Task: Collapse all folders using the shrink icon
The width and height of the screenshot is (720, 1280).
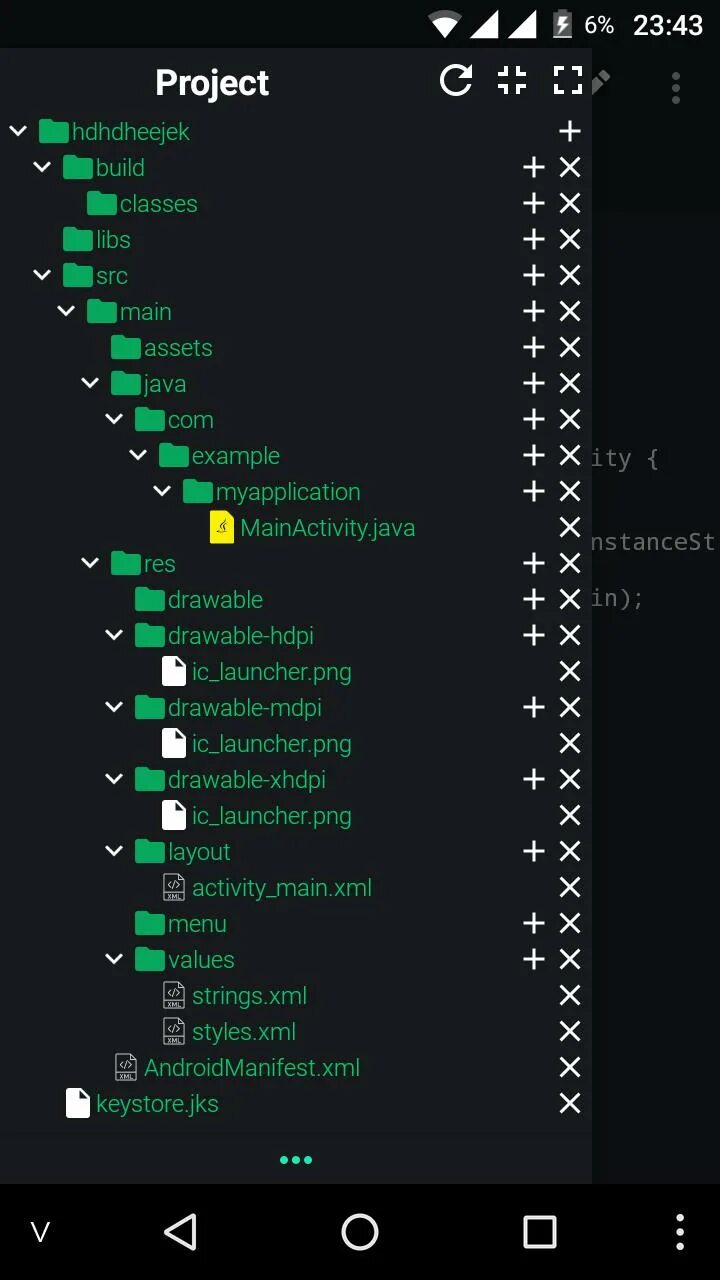Action: (512, 81)
